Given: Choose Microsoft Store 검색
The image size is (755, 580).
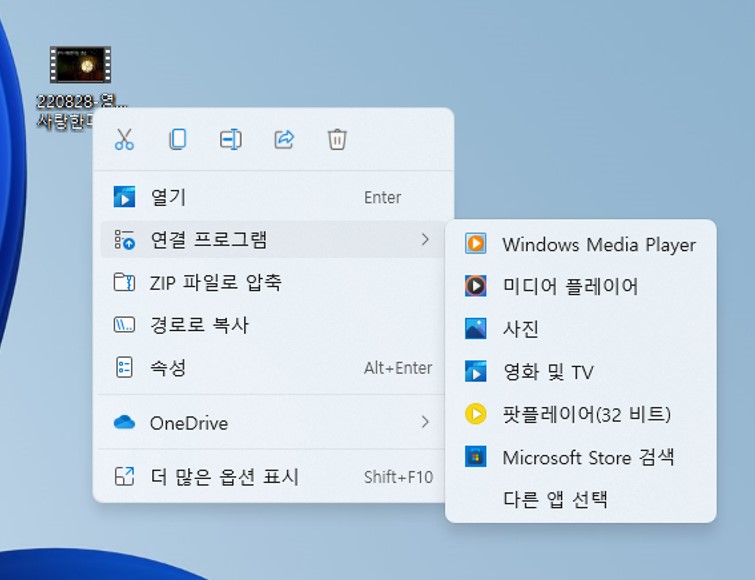Looking at the screenshot, I should (x=581, y=457).
